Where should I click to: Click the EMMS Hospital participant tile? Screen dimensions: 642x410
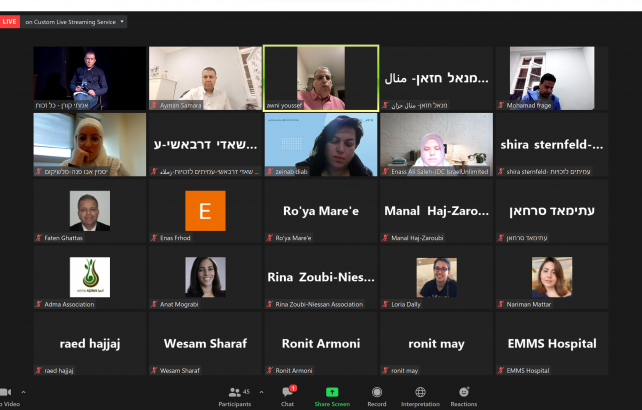point(552,343)
